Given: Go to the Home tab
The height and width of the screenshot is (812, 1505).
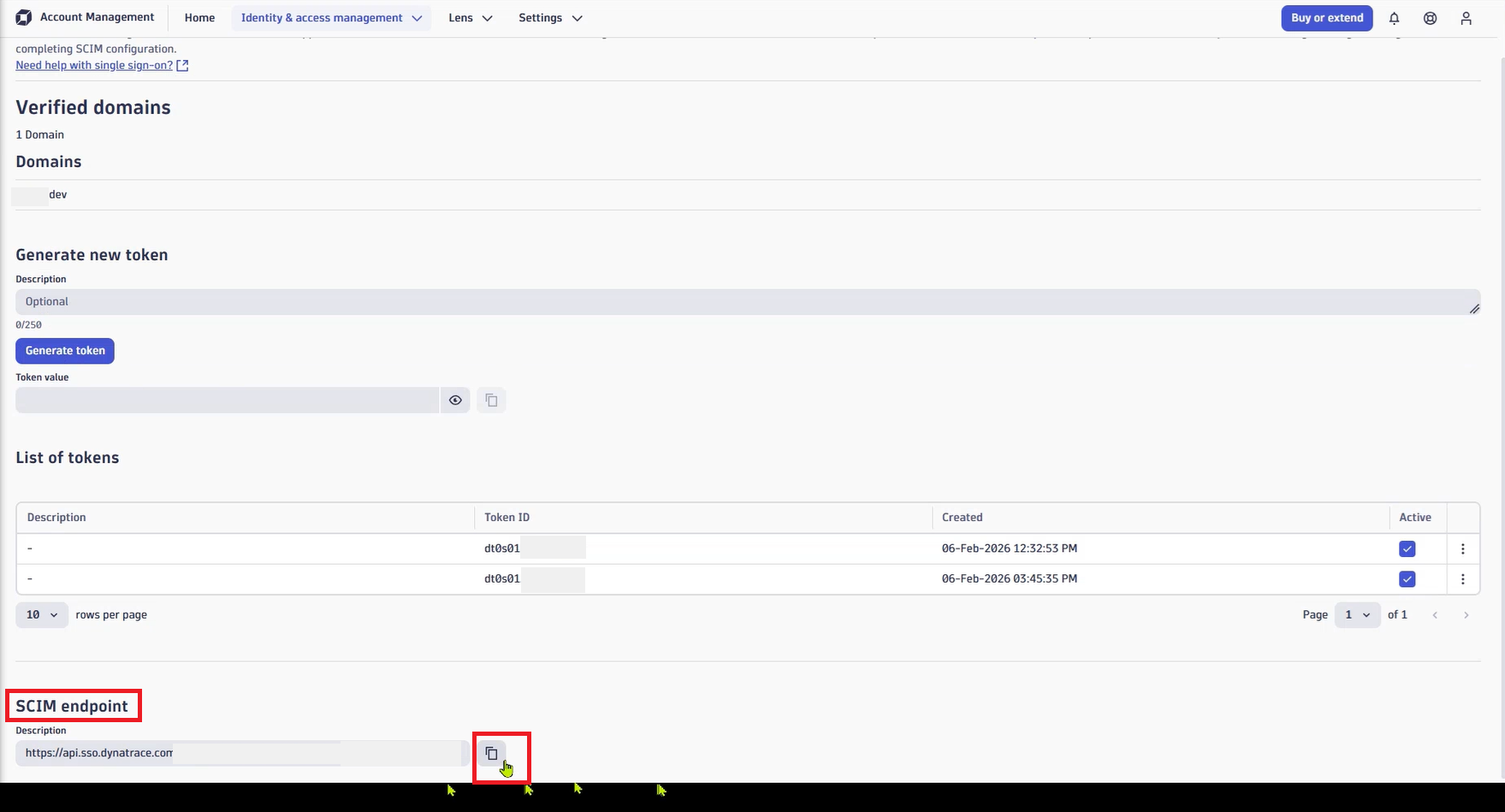Looking at the screenshot, I should click(x=199, y=18).
